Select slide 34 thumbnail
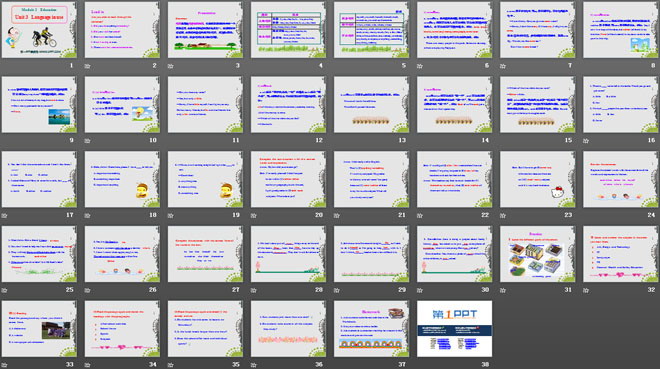Screen dimensions: 660x369 pyautogui.click(x=122, y=329)
